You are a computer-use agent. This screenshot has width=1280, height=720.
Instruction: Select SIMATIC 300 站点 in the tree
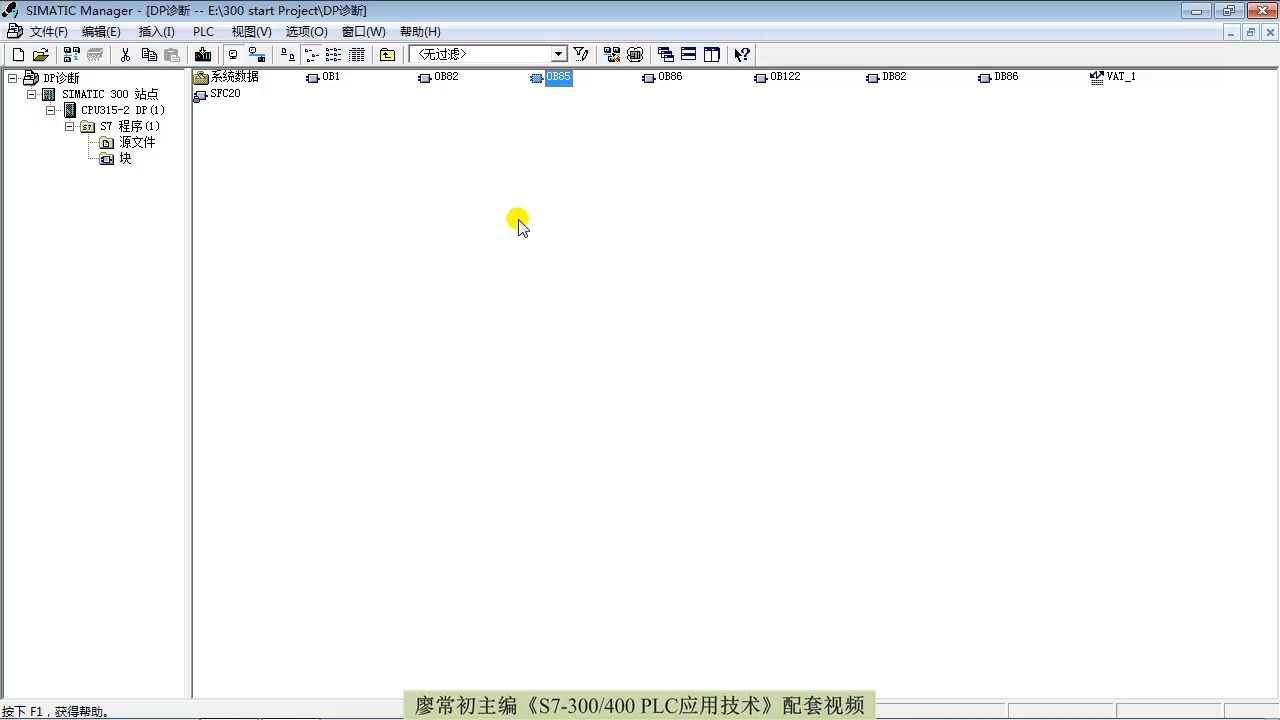pyautogui.click(x=110, y=94)
